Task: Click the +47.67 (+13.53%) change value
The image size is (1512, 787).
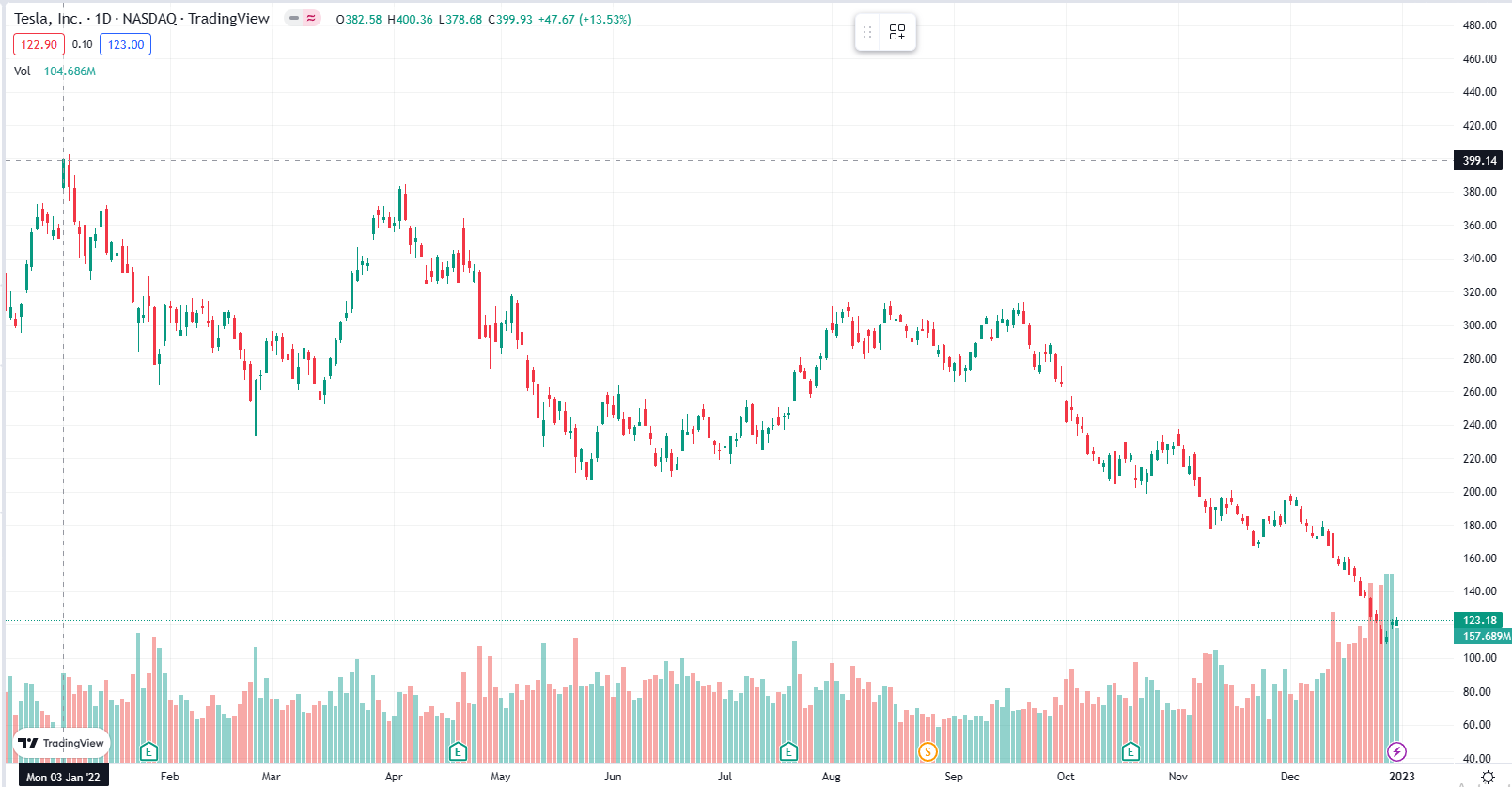Action: pyautogui.click(x=585, y=20)
